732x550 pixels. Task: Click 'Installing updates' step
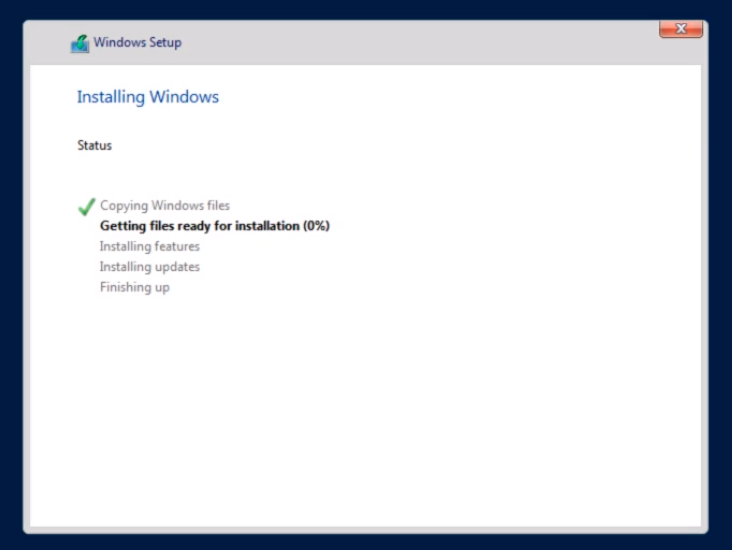pos(149,267)
